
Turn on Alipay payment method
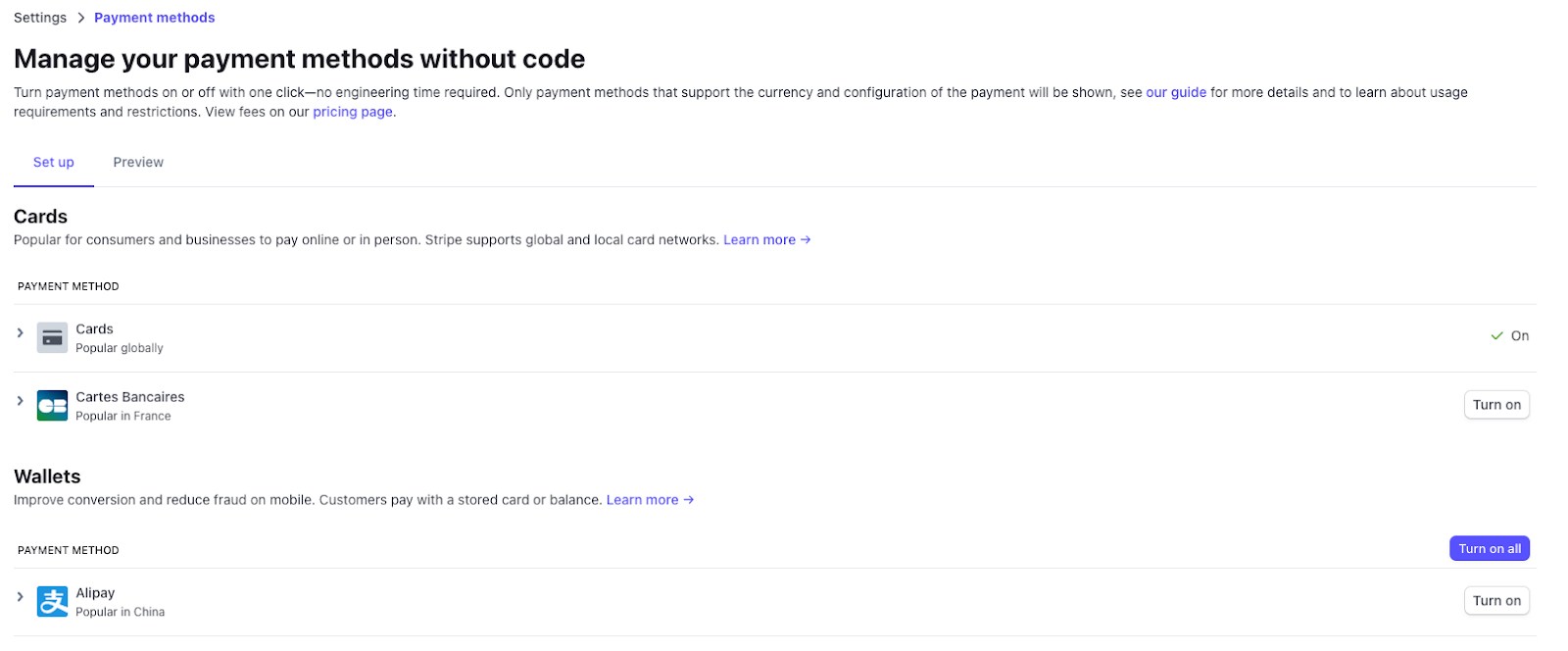pyautogui.click(x=1496, y=601)
